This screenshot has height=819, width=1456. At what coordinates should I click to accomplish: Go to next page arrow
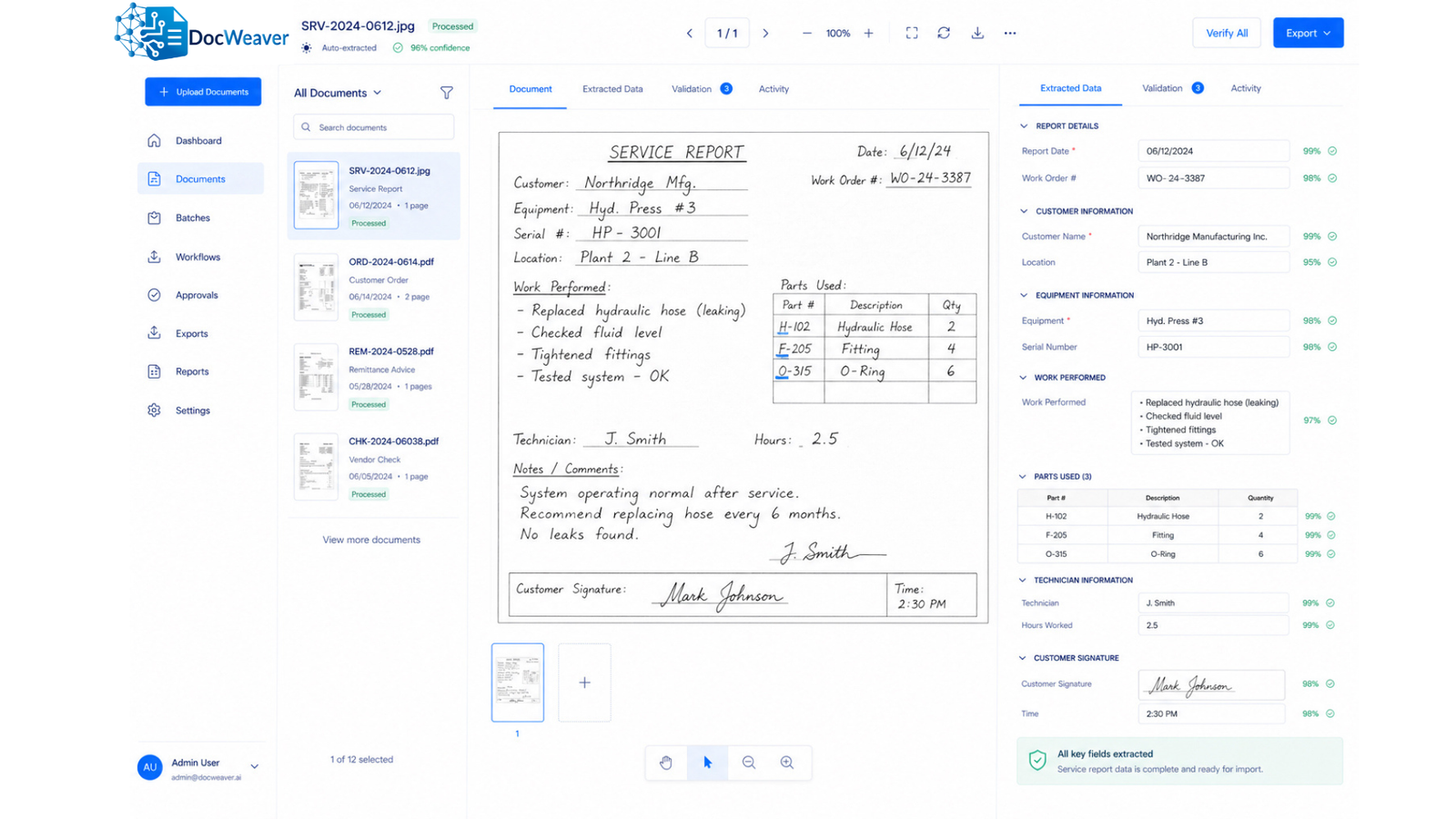[x=765, y=34]
